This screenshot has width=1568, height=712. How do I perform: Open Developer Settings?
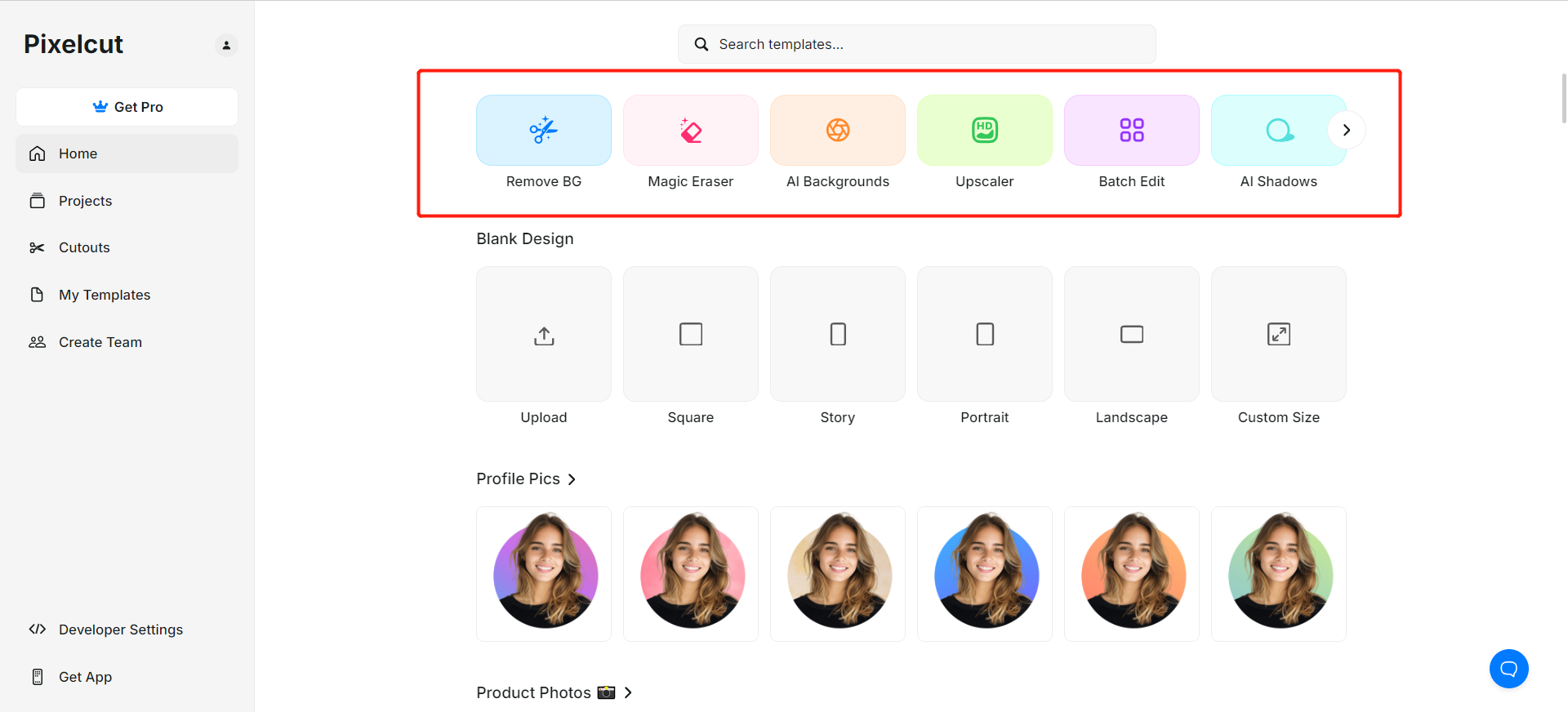(127, 630)
